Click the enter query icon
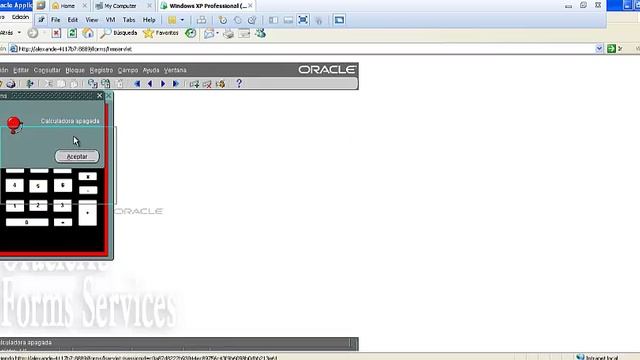 pyautogui.click(x=93, y=84)
